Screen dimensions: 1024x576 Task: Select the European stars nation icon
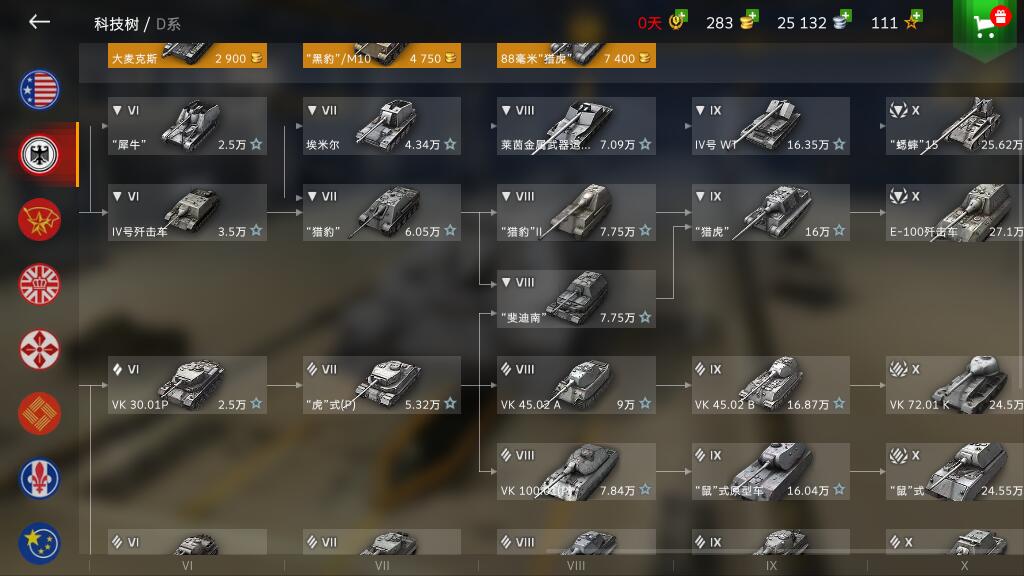click(39, 543)
